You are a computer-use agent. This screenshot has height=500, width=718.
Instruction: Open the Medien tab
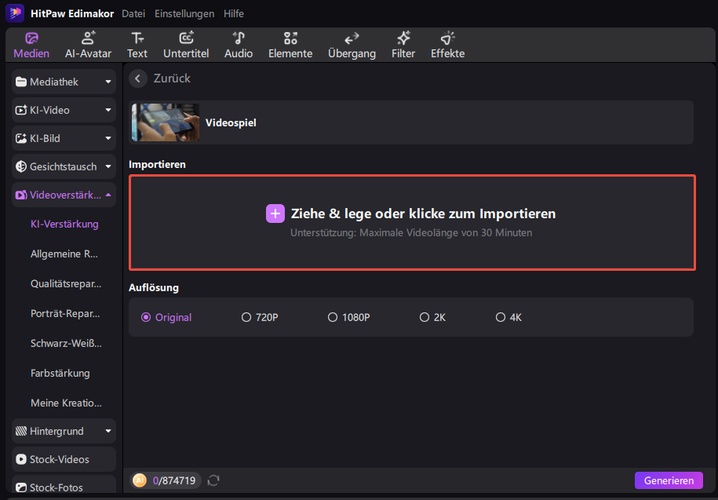tap(31, 45)
